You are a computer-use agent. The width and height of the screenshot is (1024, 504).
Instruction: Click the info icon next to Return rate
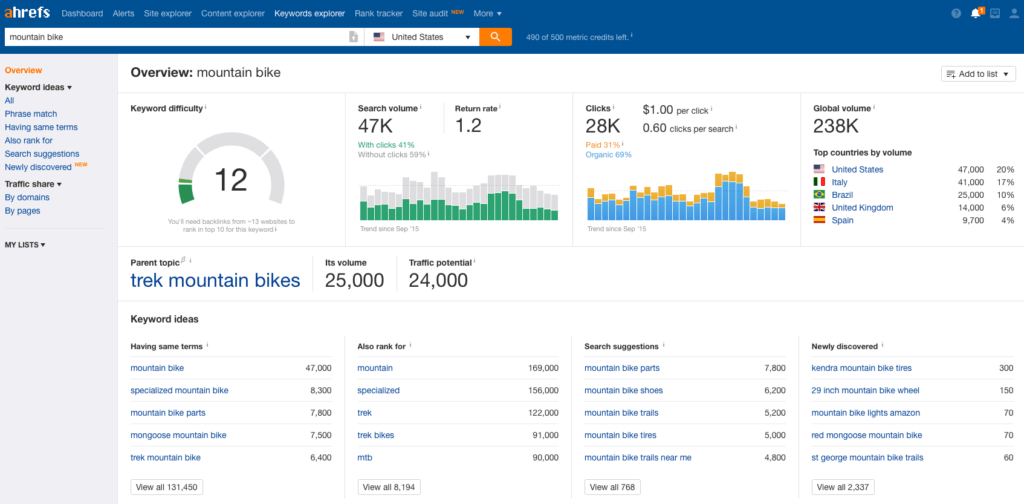[x=500, y=107]
